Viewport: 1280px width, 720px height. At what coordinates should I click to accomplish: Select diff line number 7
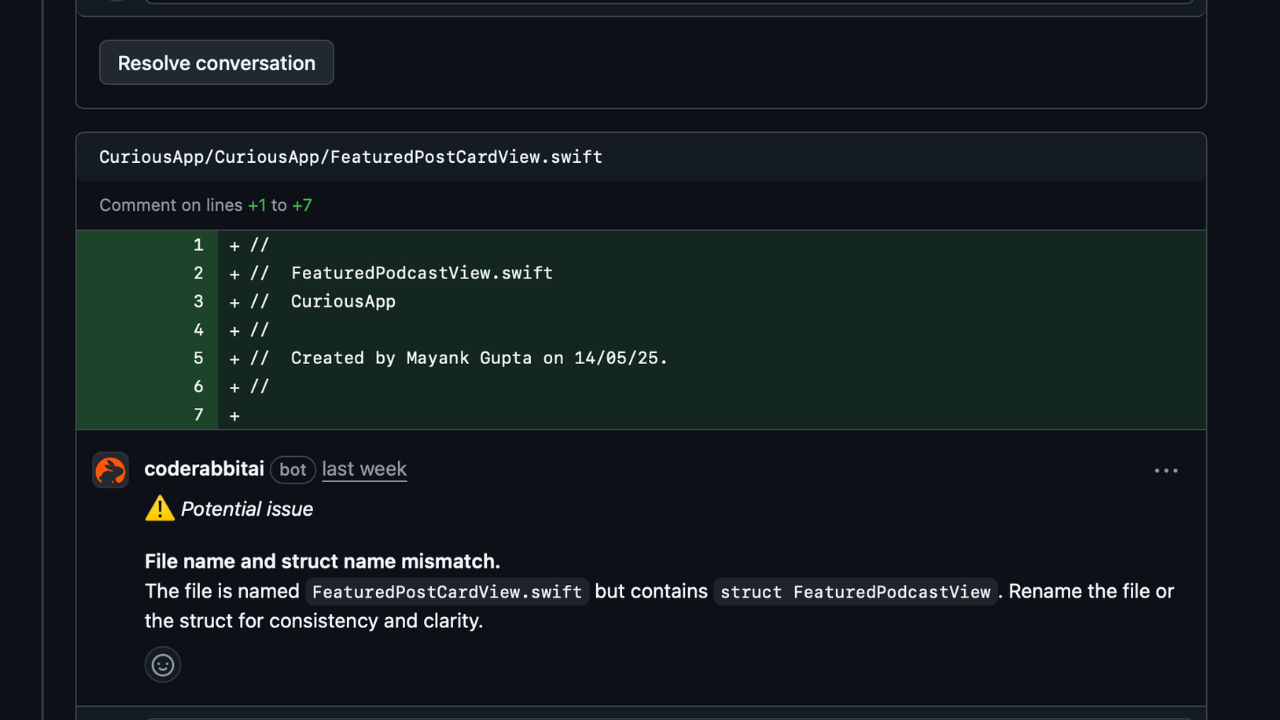[198, 415]
